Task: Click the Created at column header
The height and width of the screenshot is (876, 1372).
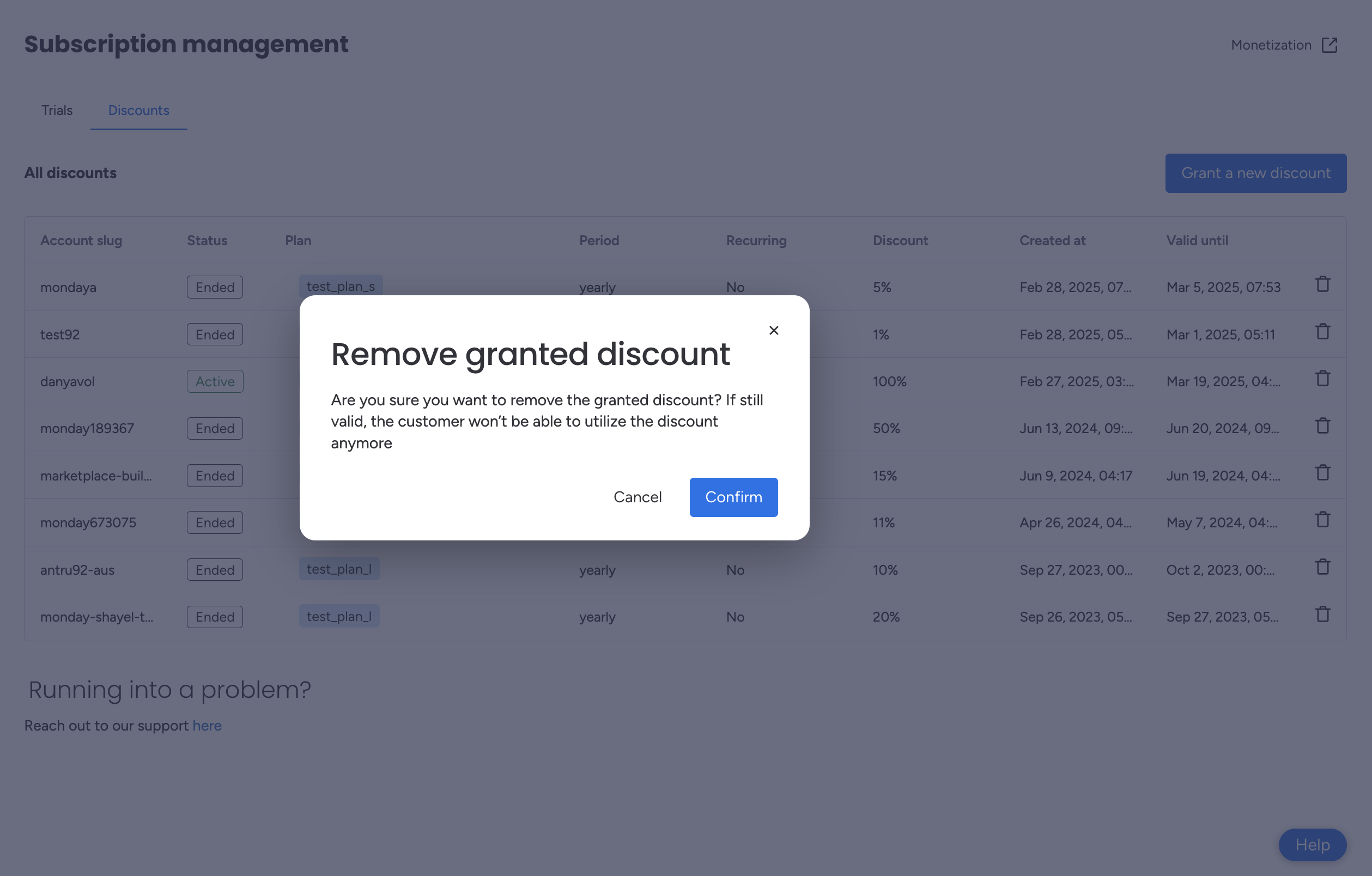Action: click(1052, 240)
